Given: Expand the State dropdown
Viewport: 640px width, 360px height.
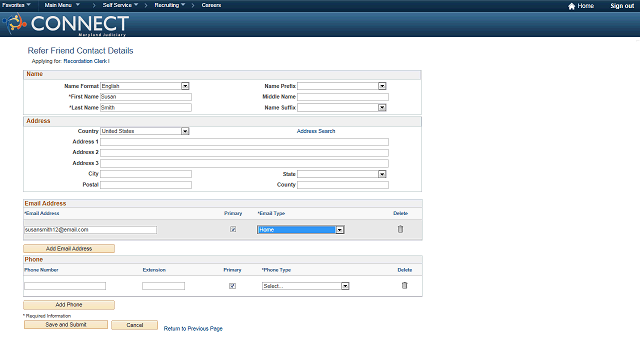Looking at the screenshot, I should (342, 174).
